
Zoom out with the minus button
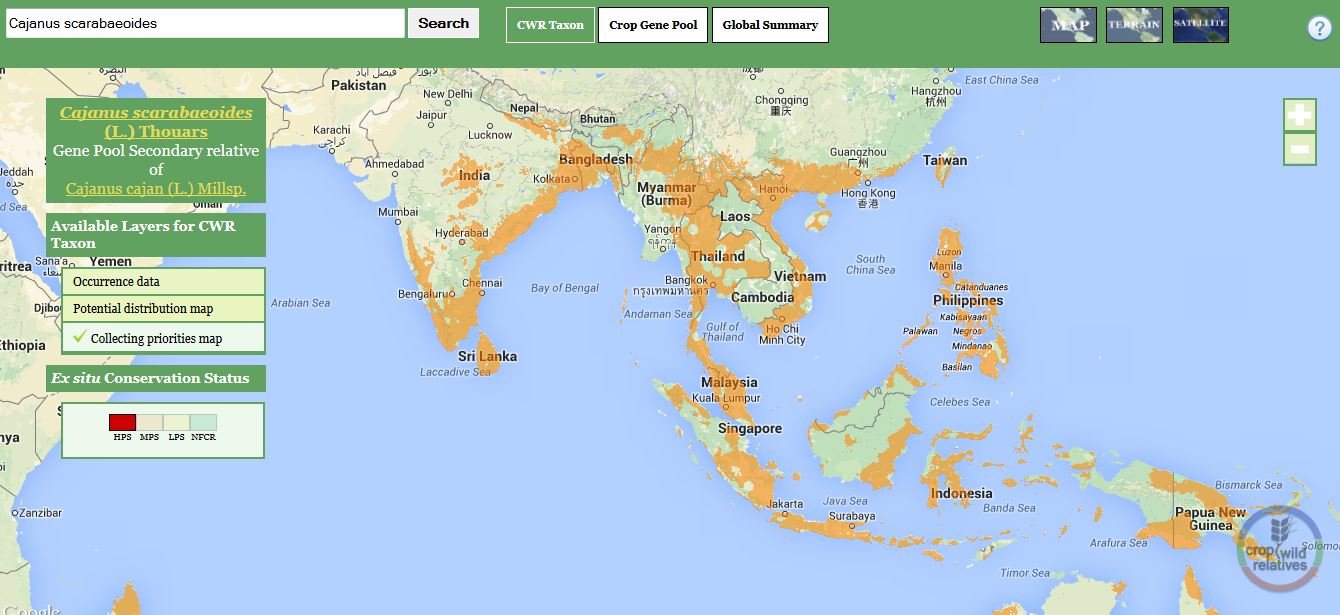click(1300, 149)
